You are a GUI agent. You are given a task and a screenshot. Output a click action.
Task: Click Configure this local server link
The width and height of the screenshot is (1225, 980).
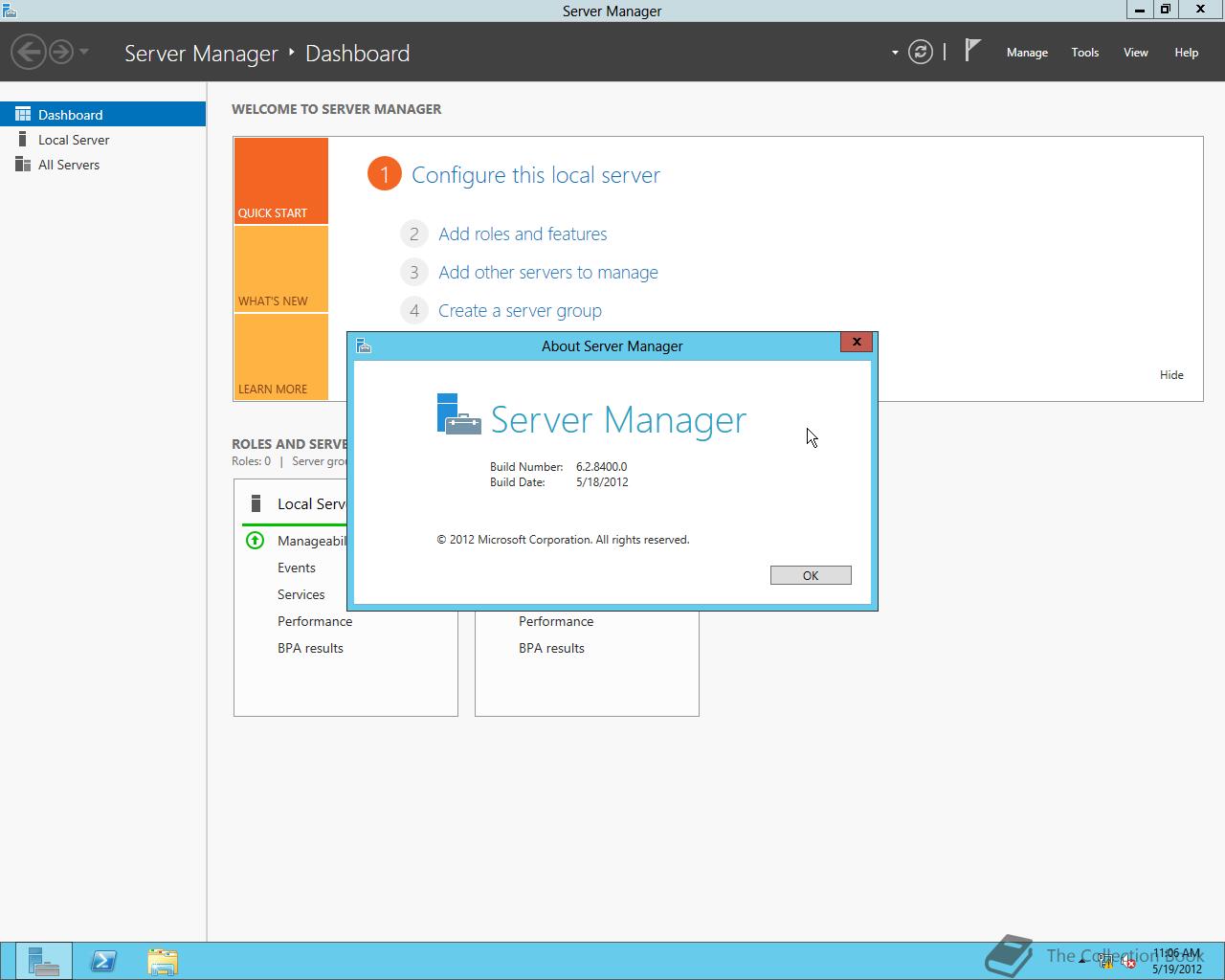[536, 175]
